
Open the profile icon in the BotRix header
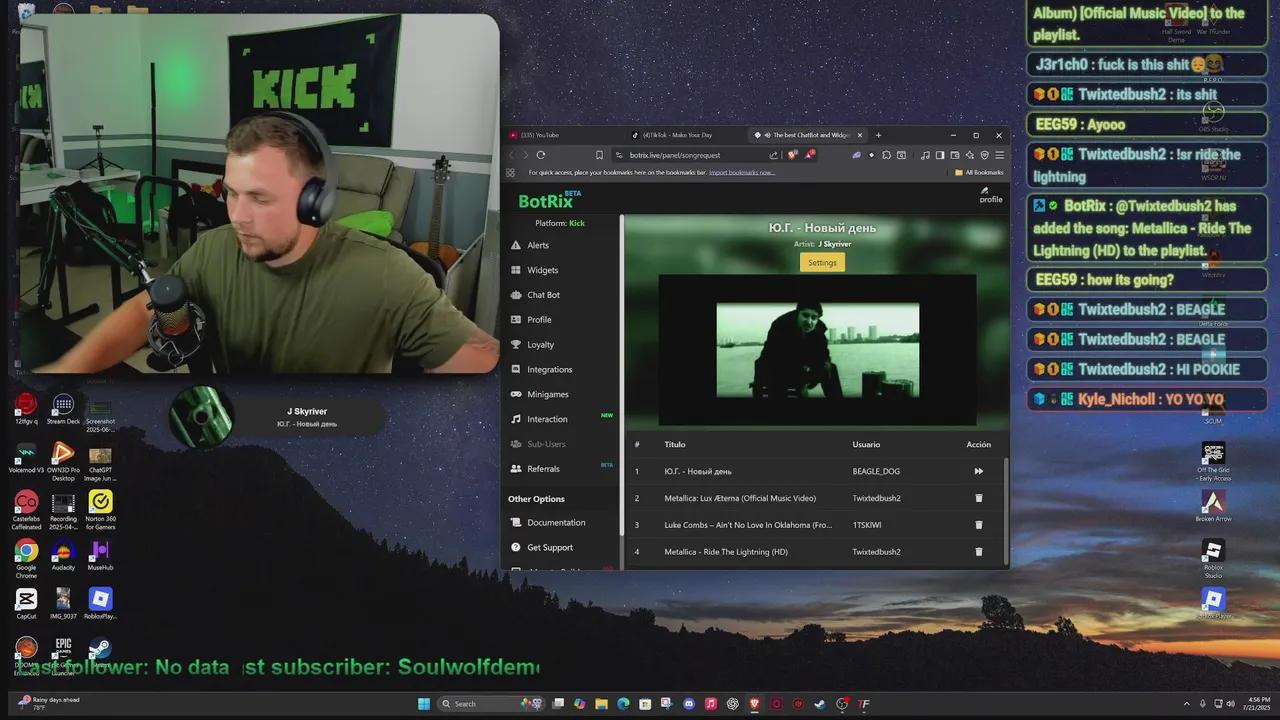pos(990,195)
